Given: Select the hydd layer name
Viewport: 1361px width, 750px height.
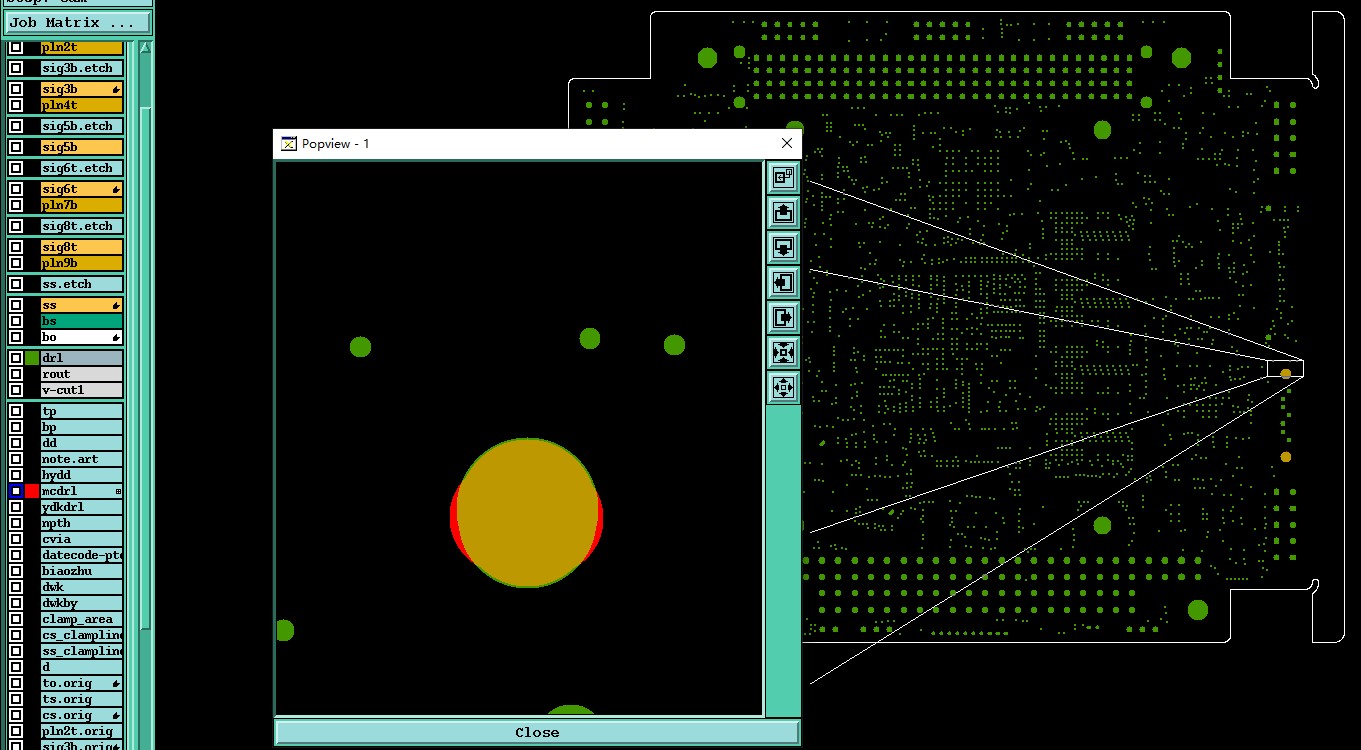Looking at the screenshot, I should pyautogui.click(x=82, y=475).
